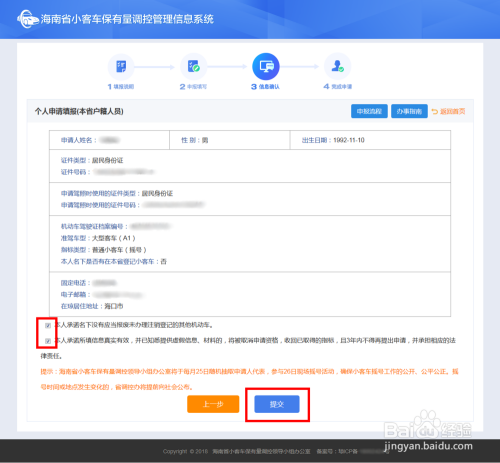Viewport: 500px width, 463px height.
Task: Click the 固定电话 row
Action: pyautogui.click(x=89, y=283)
